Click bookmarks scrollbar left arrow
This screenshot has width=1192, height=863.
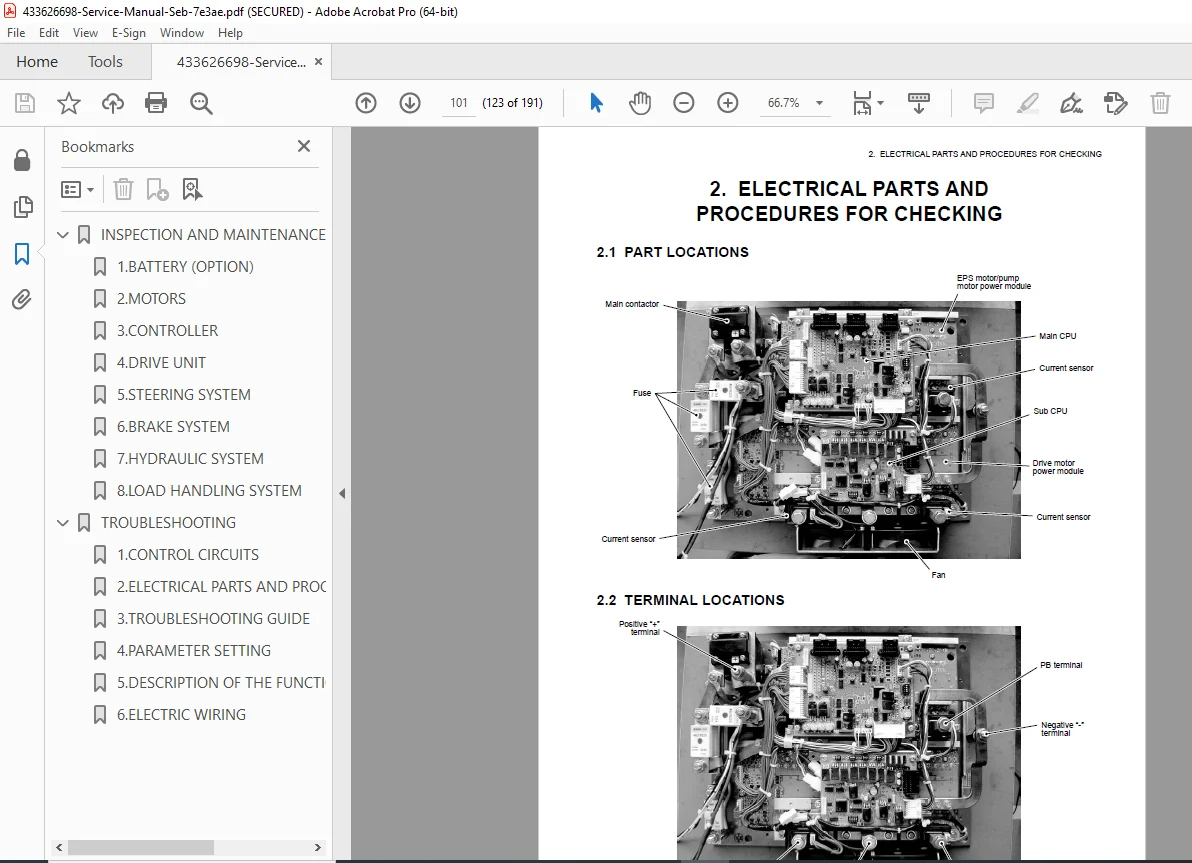pos(59,847)
